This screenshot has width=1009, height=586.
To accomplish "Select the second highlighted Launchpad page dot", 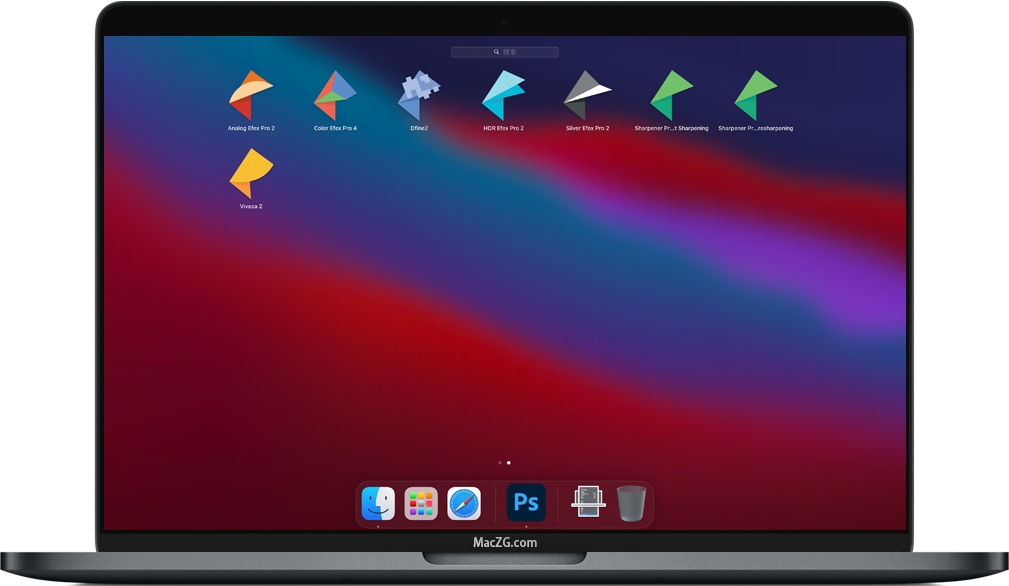I will (x=508, y=462).
